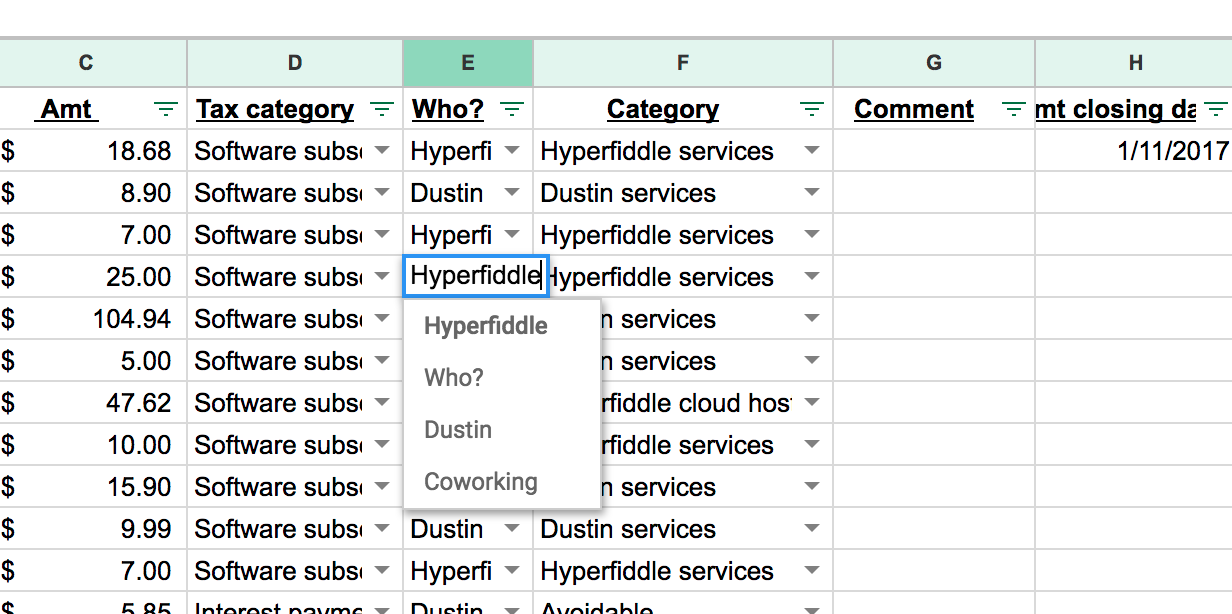This screenshot has height=614, width=1232.
Task: Select column G header
Action: tap(934, 63)
